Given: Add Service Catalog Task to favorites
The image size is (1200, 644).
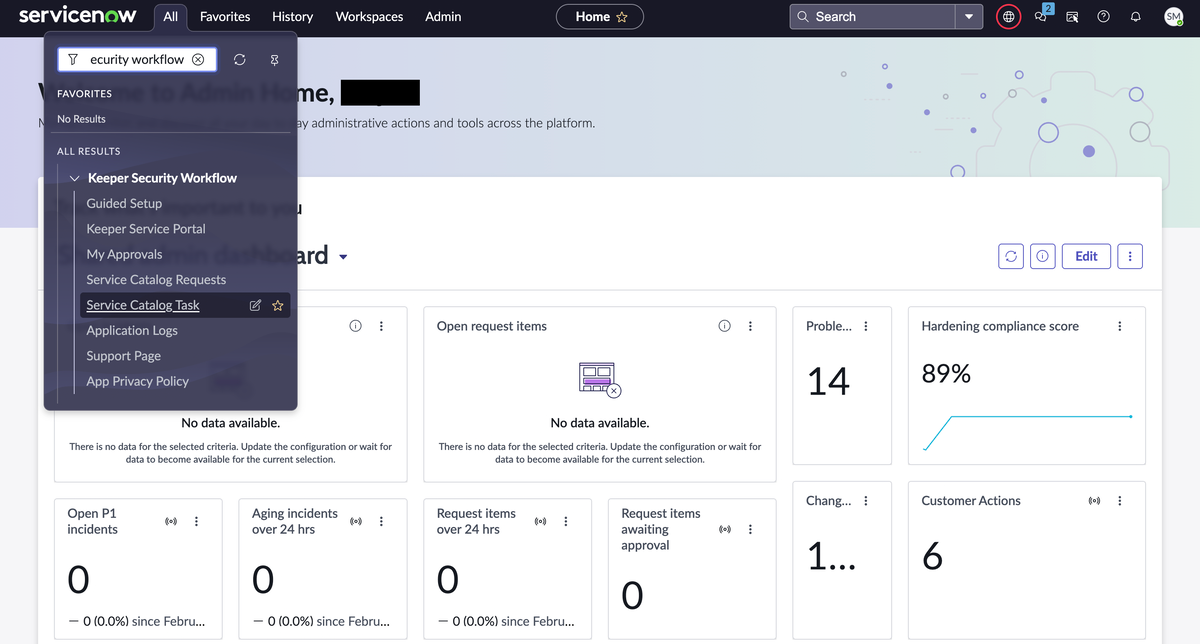Looking at the screenshot, I should [x=278, y=306].
